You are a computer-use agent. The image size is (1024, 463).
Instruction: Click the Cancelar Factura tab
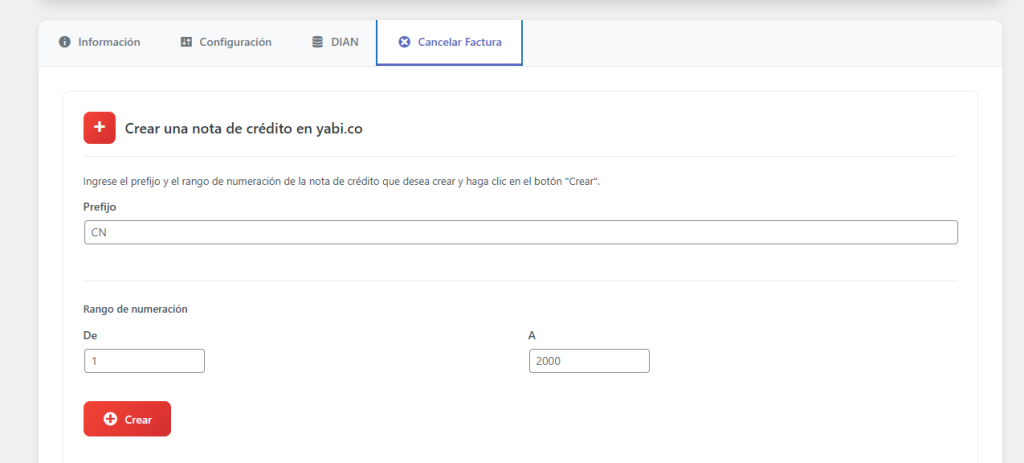[449, 42]
